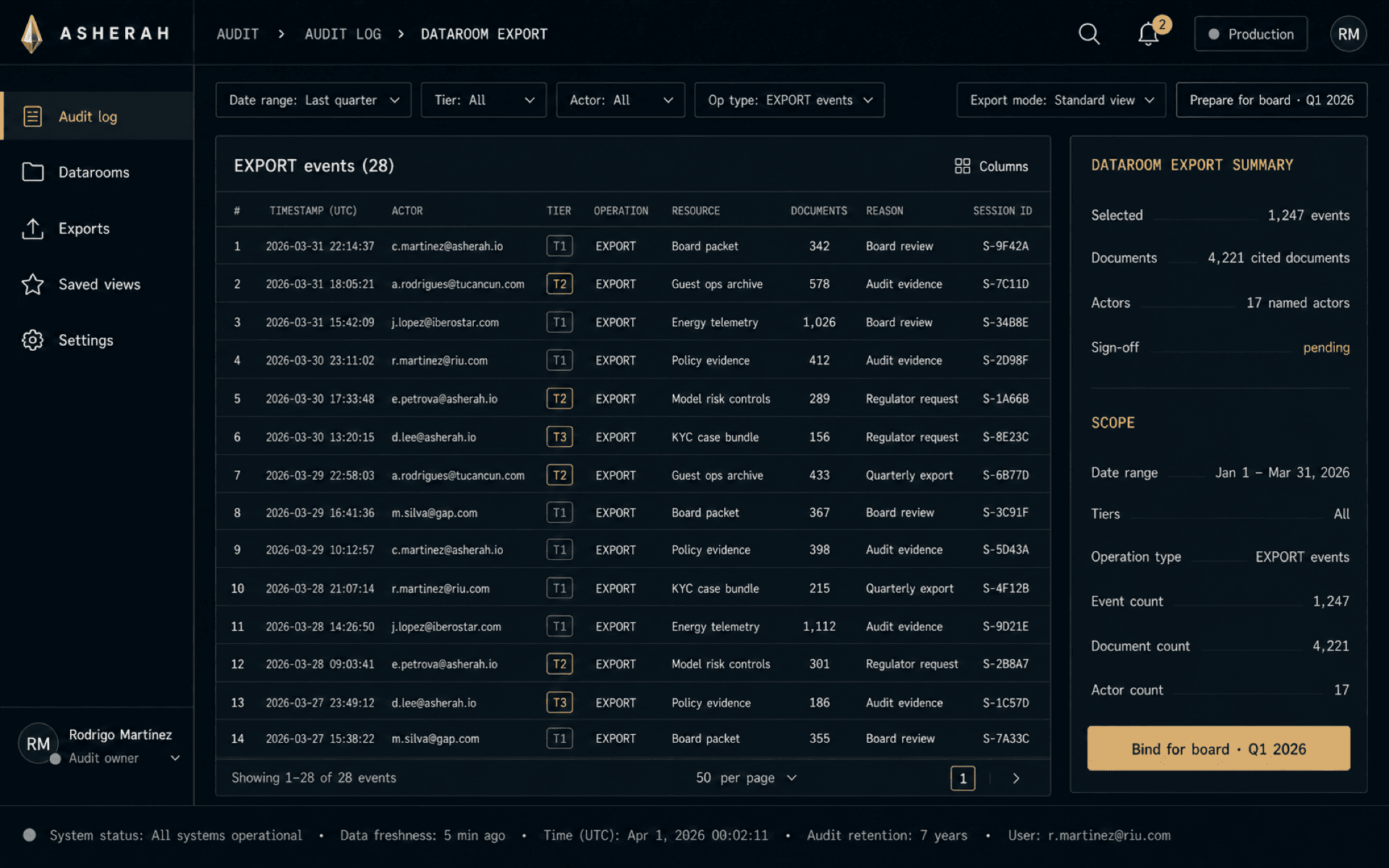Click the Datarooms folder icon
The height and width of the screenshot is (868, 1389).
pos(33,172)
